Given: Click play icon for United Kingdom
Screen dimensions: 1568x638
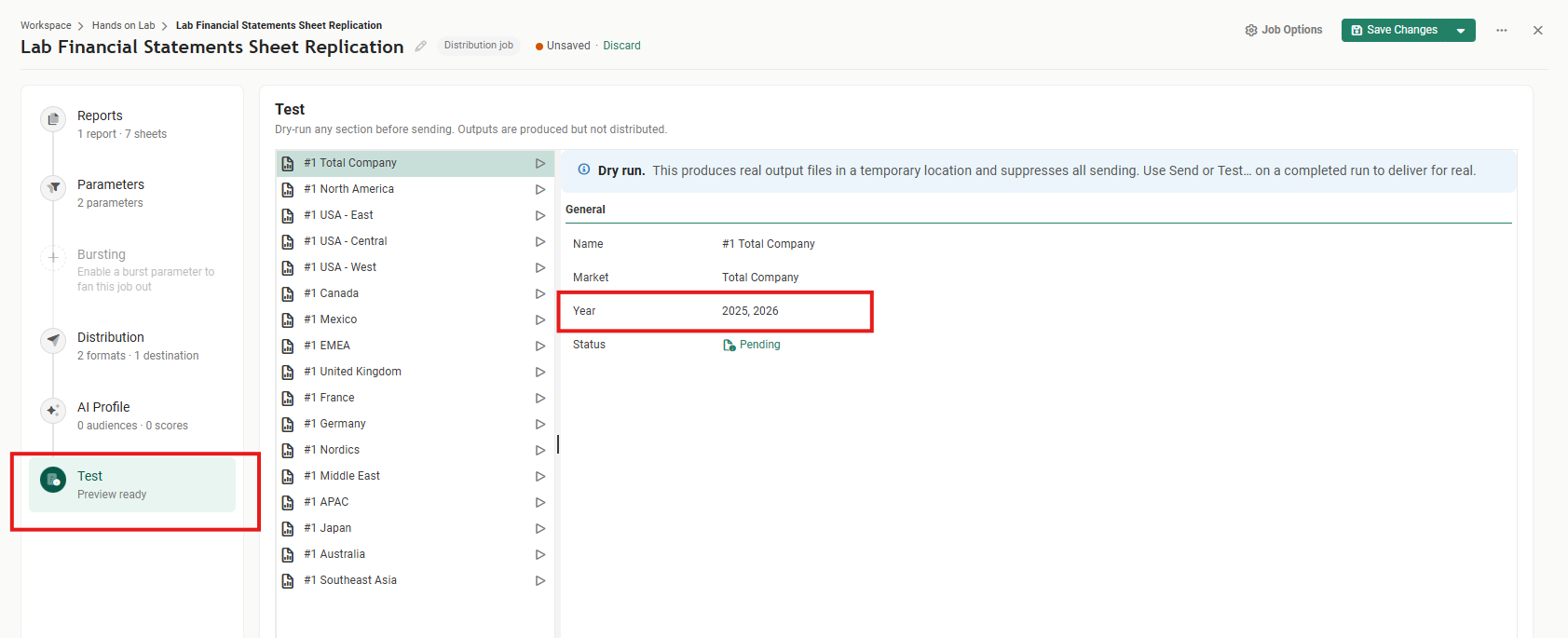Looking at the screenshot, I should pyautogui.click(x=540, y=372).
